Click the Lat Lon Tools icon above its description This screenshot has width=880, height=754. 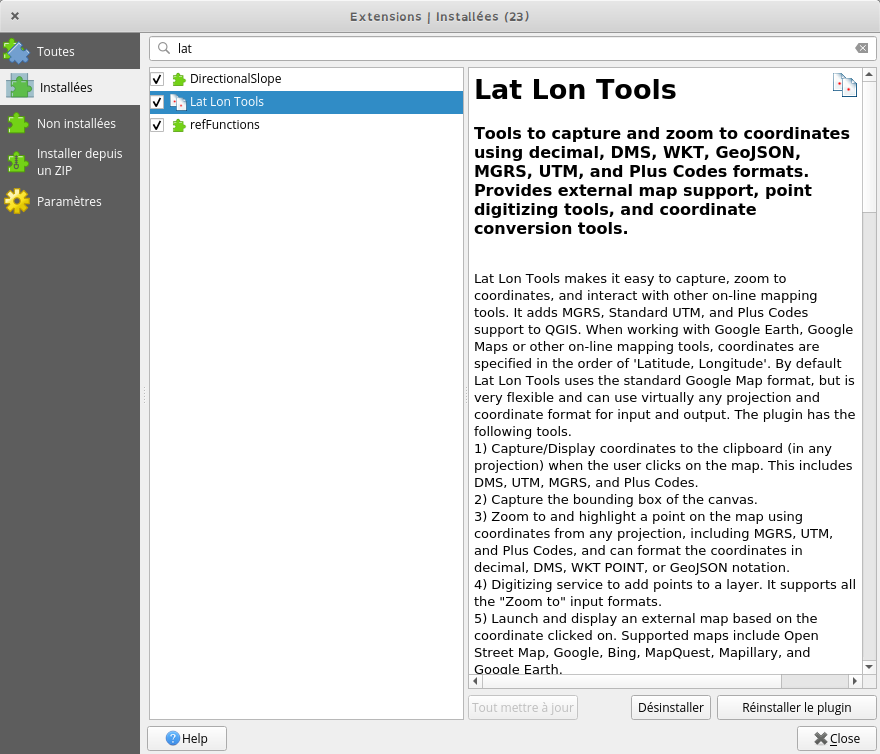(844, 85)
